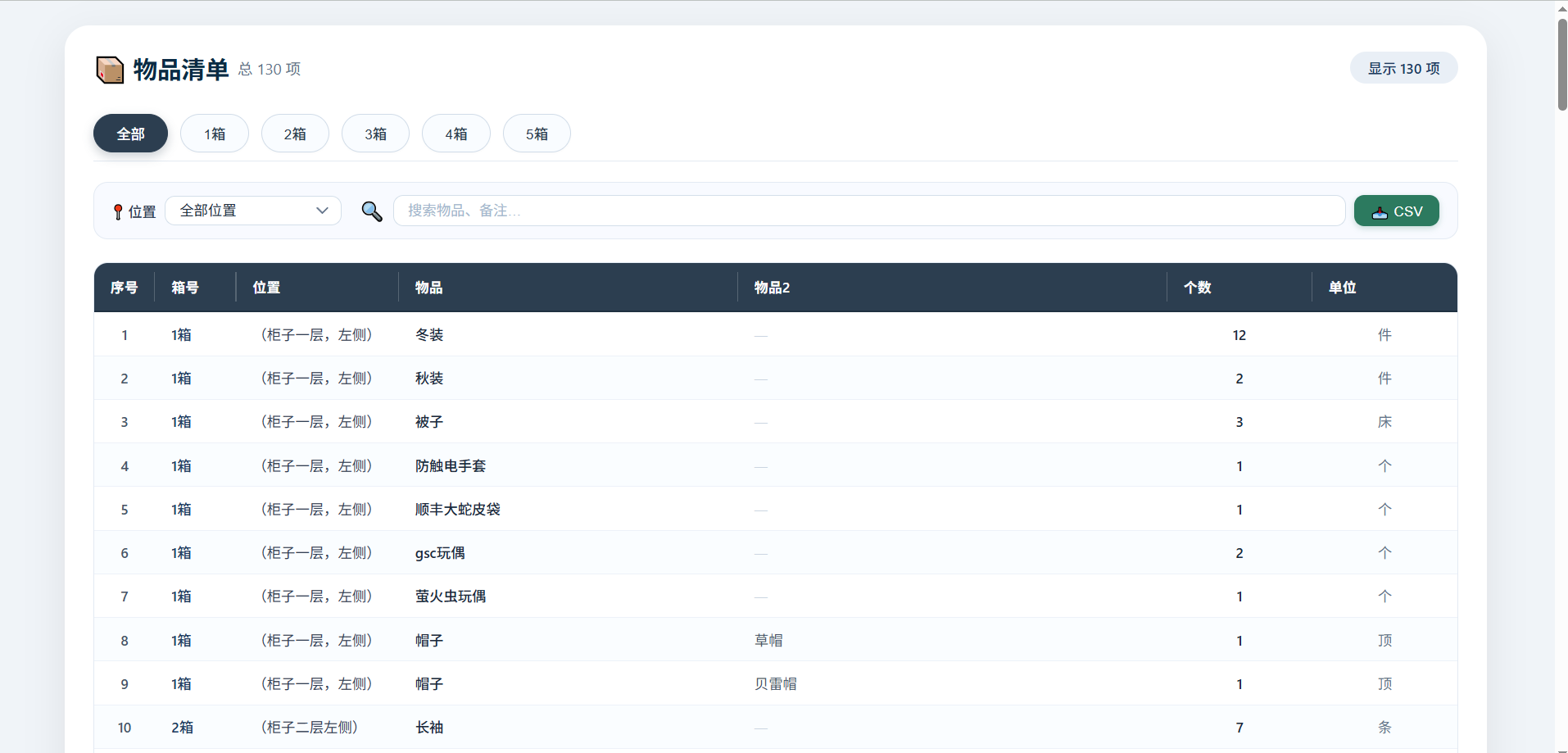Click the 序号 column header
The image size is (1568, 753).
[124, 288]
